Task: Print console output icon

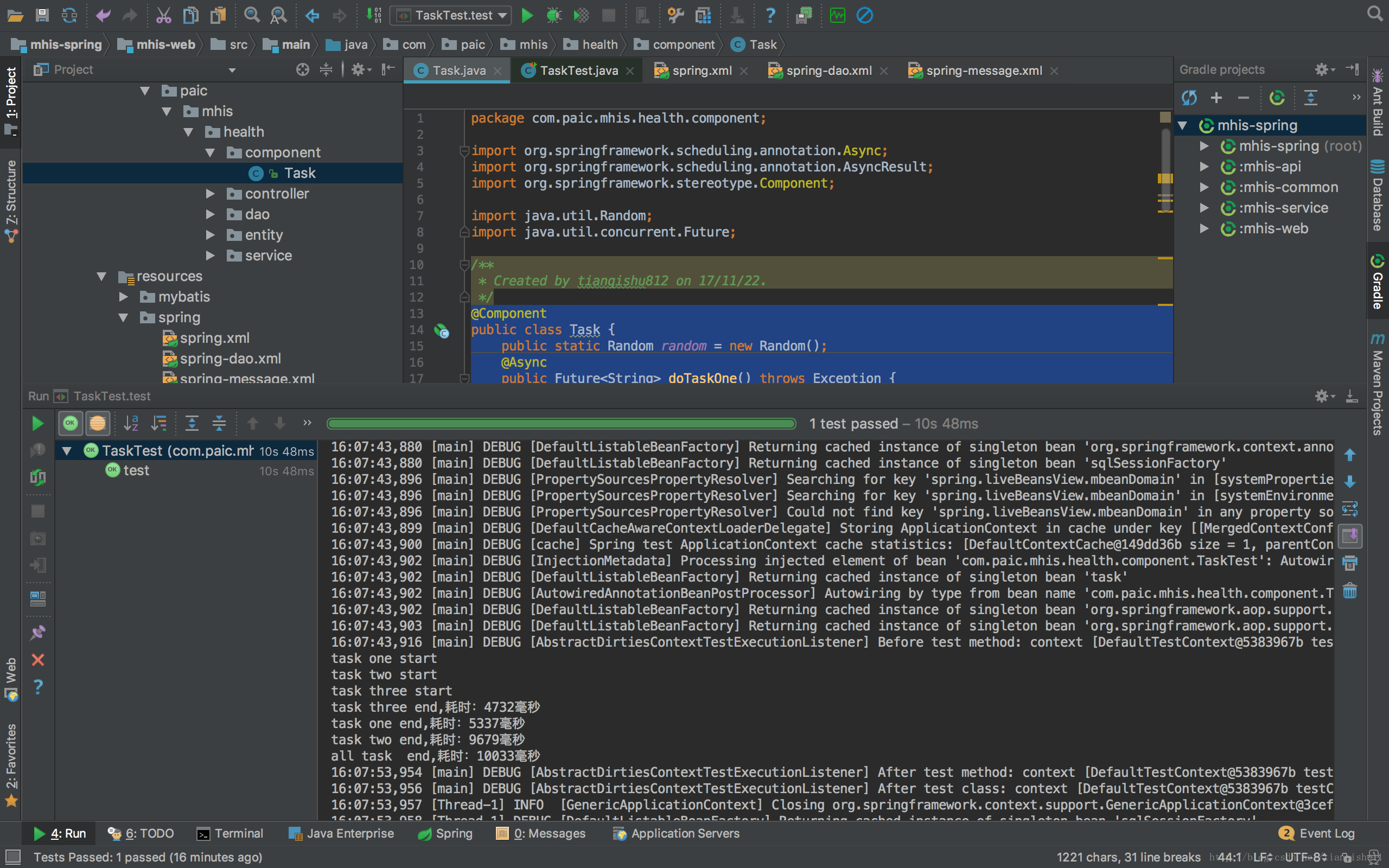Action: point(1350,563)
